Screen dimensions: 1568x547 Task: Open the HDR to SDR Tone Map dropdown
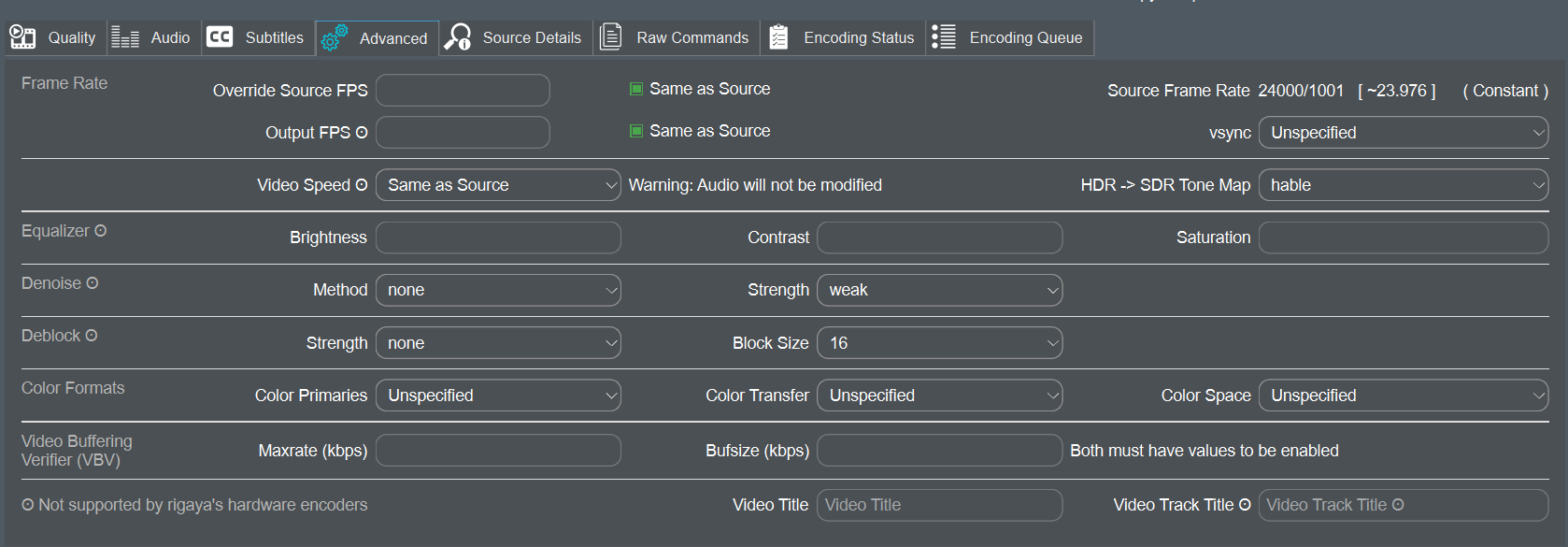point(1403,185)
